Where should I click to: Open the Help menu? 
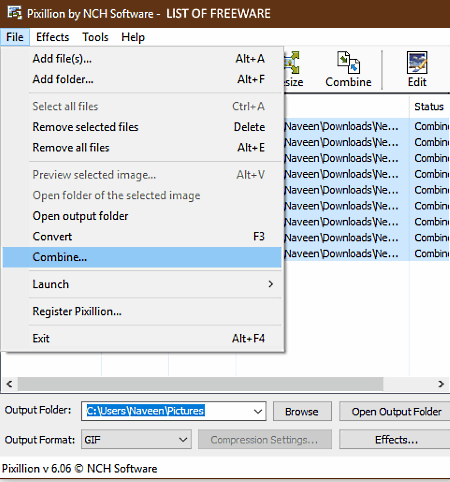pos(133,37)
